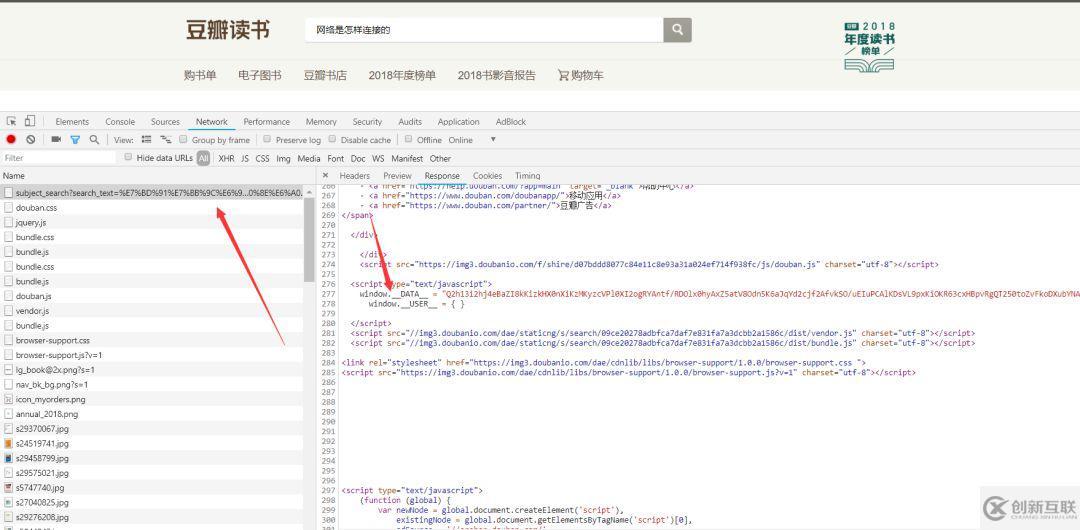Filter requests by XHR

pos(226,159)
